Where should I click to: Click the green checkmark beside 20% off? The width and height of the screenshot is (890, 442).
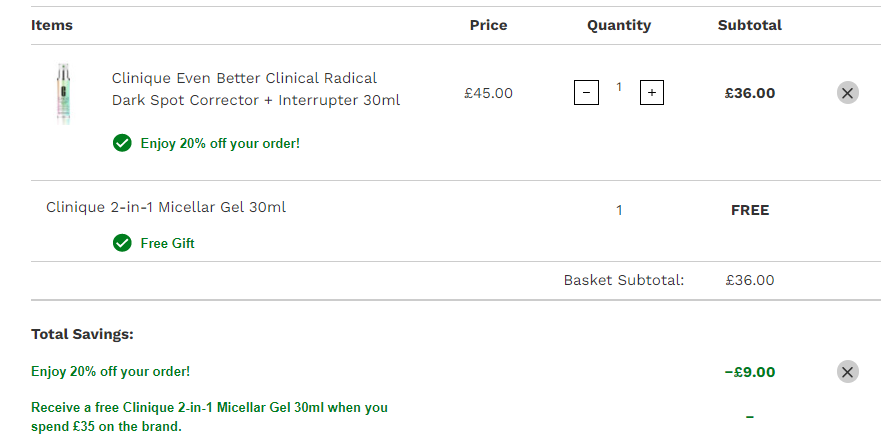[122, 144]
